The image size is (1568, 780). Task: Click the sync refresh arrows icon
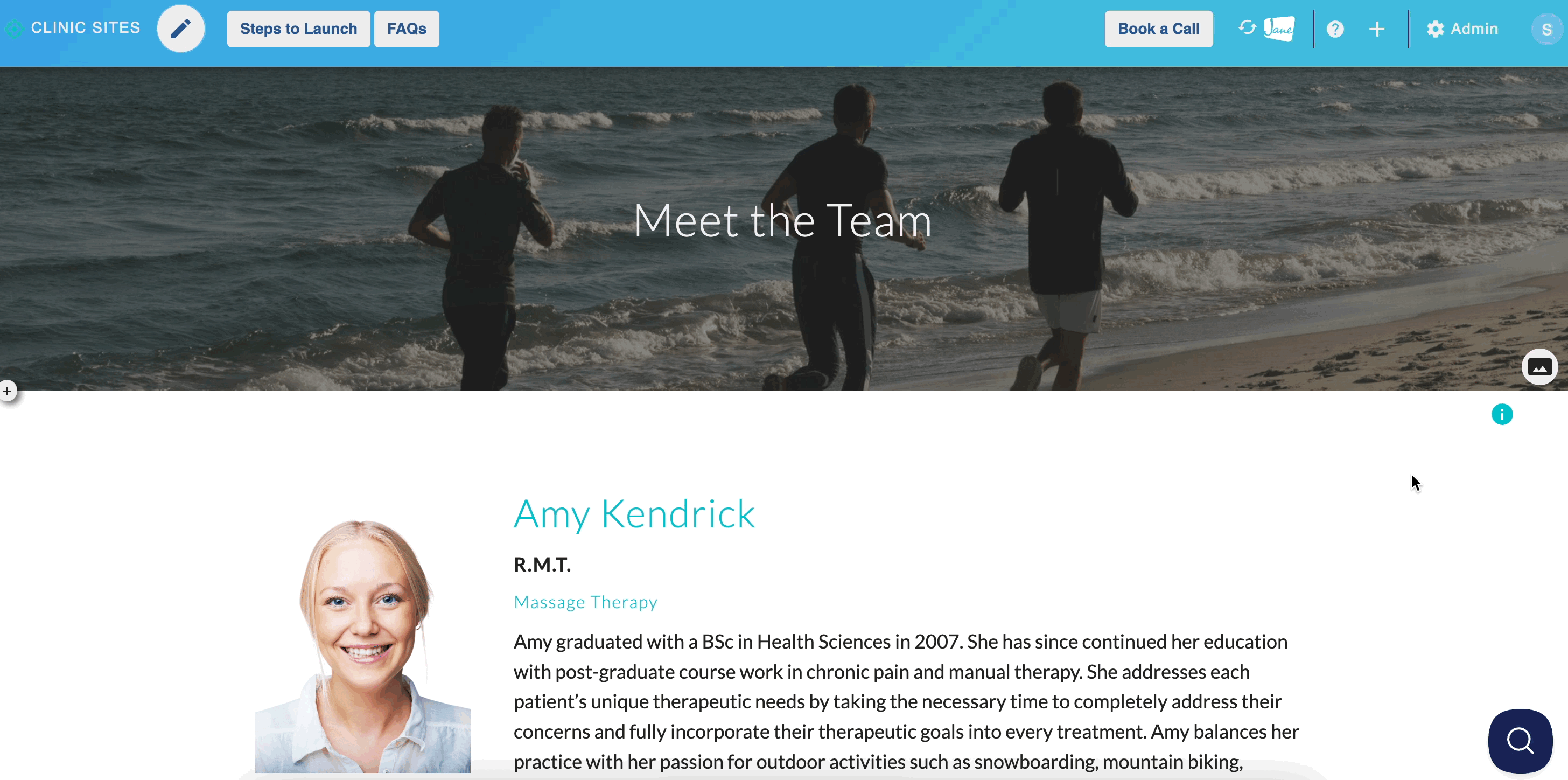click(x=1247, y=27)
